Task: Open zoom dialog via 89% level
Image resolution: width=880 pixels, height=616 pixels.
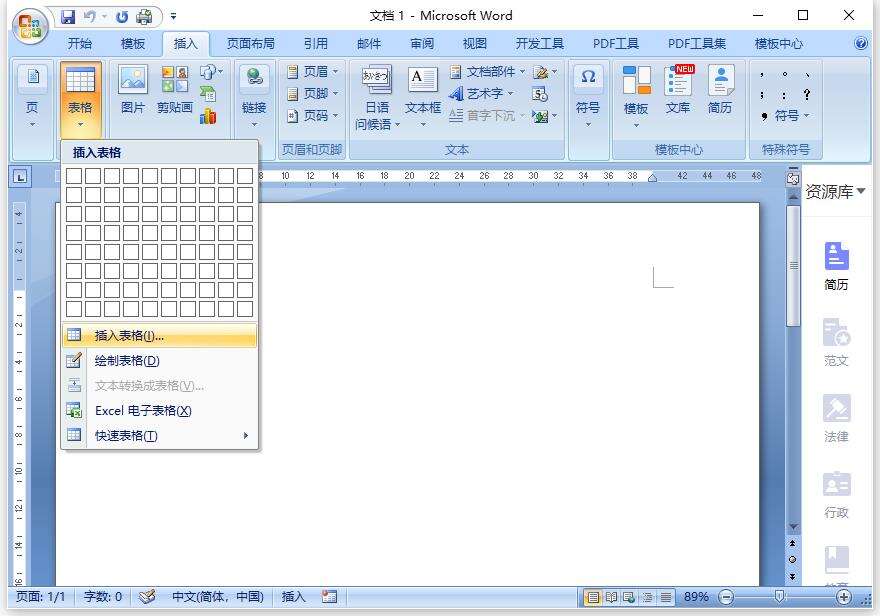Action: click(696, 597)
